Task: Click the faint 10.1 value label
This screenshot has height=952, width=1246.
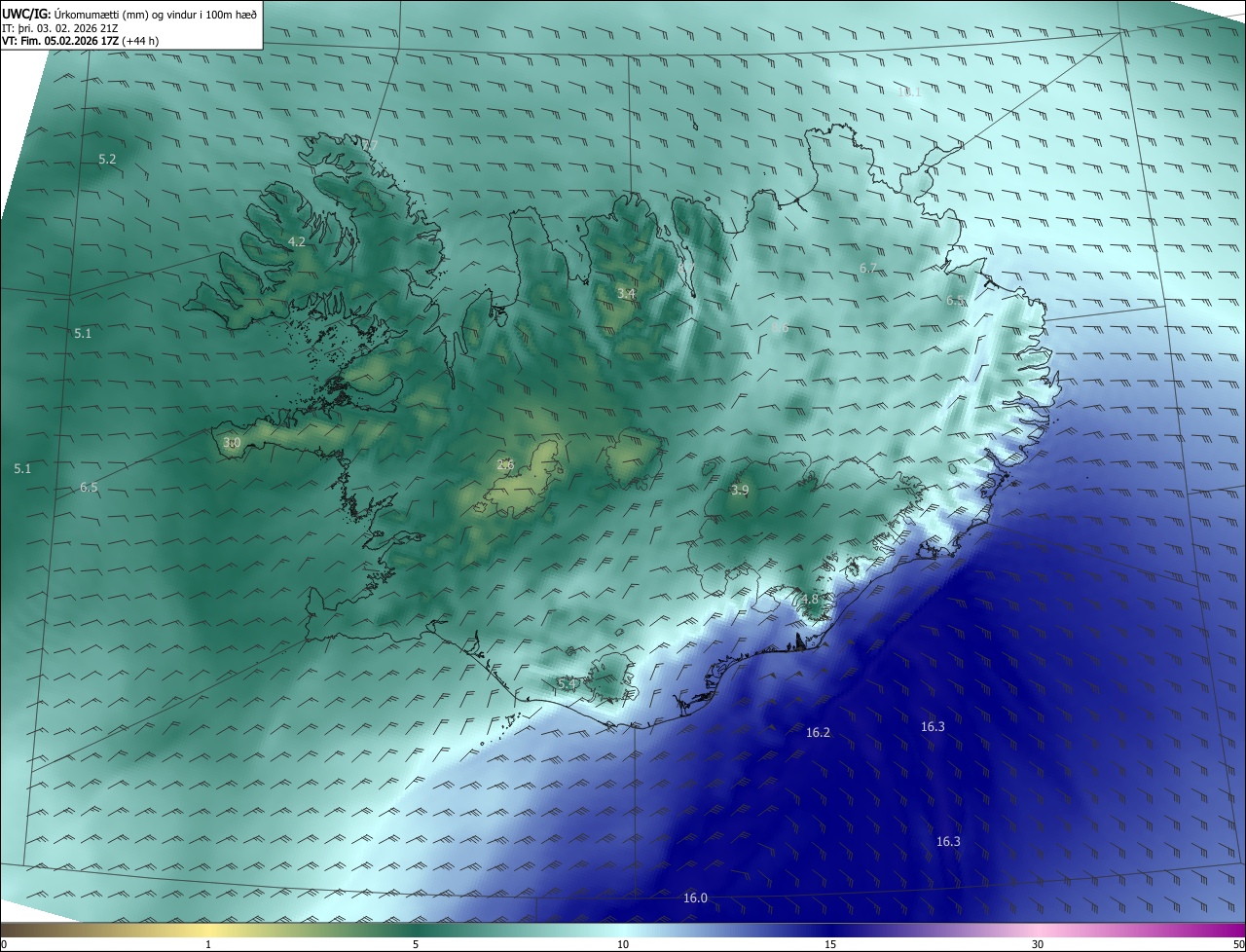Action: pos(908,92)
